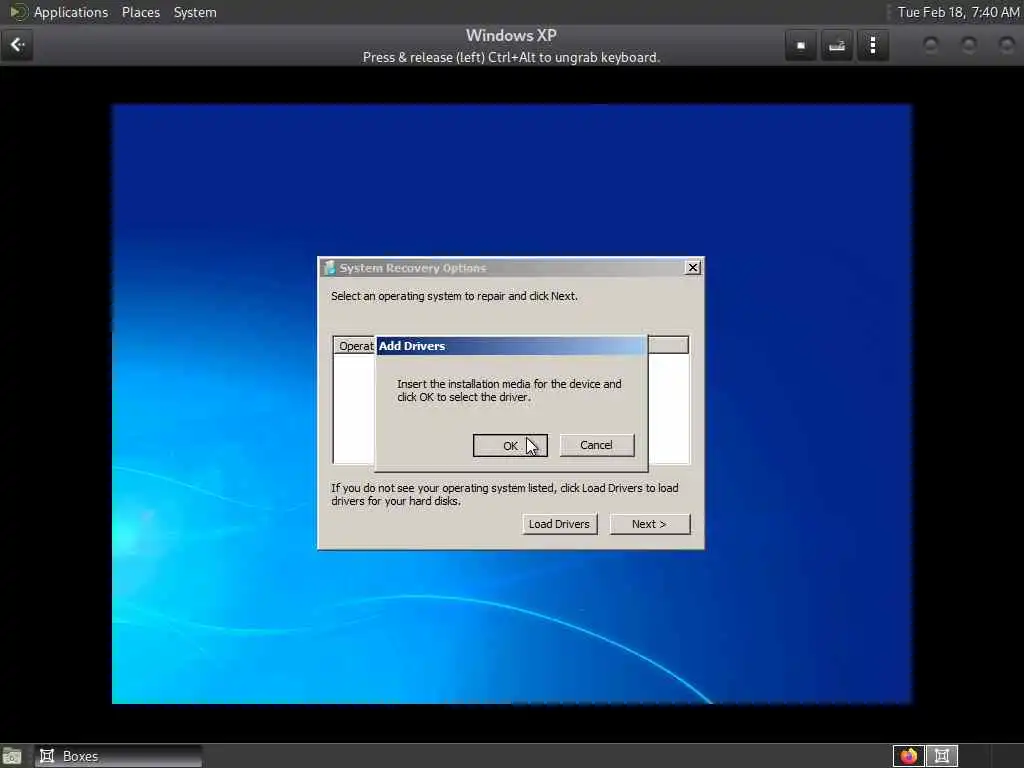Click the Add Drivers title bar
Screen dimensions: 1024x768
click(x=511, y=346)
